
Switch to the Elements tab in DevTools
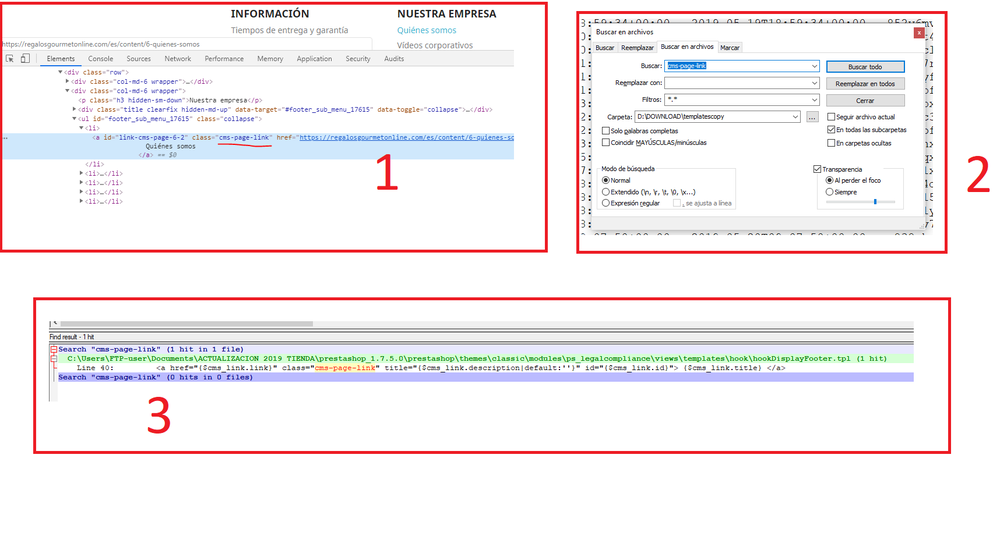point(61,59)
